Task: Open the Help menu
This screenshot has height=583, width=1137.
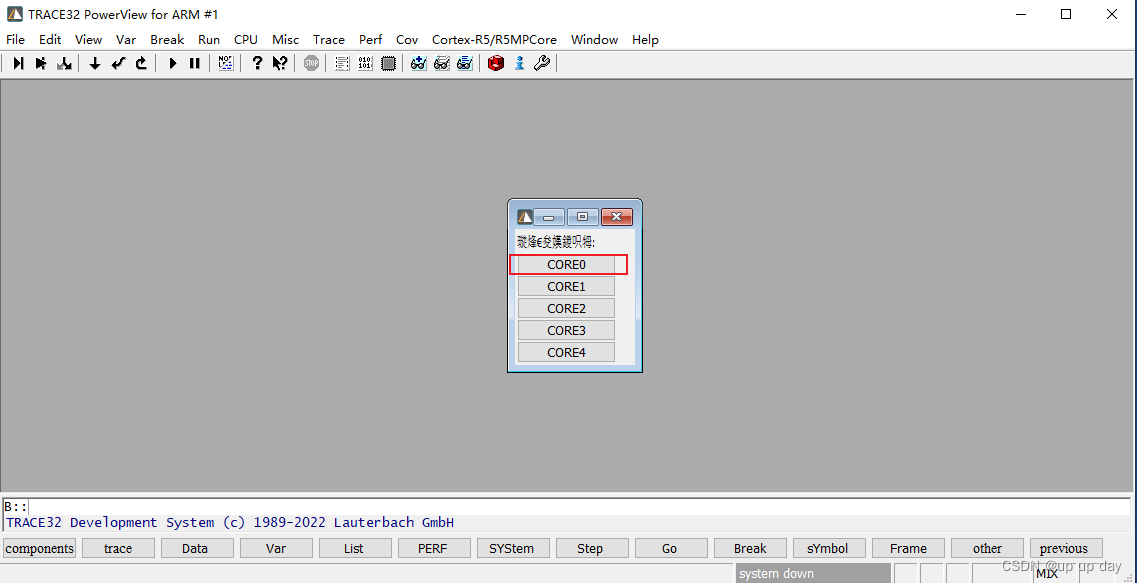Action: pos(645,39)
